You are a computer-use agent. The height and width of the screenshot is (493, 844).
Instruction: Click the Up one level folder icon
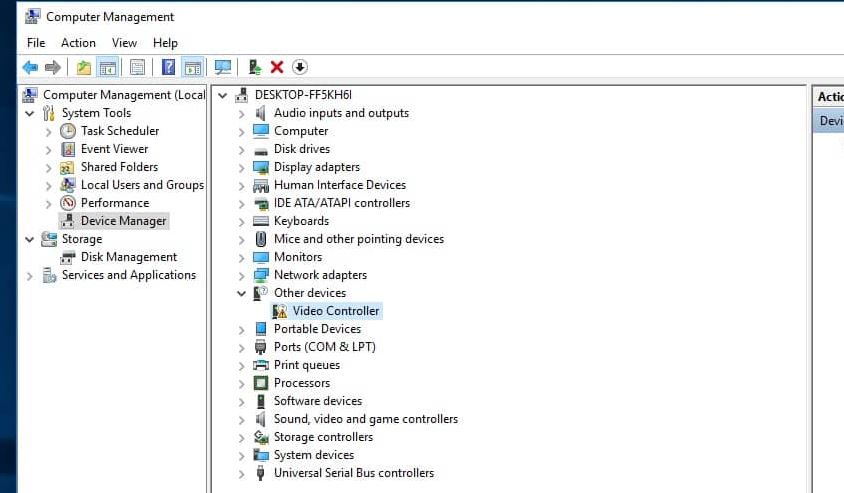[84, 67]
